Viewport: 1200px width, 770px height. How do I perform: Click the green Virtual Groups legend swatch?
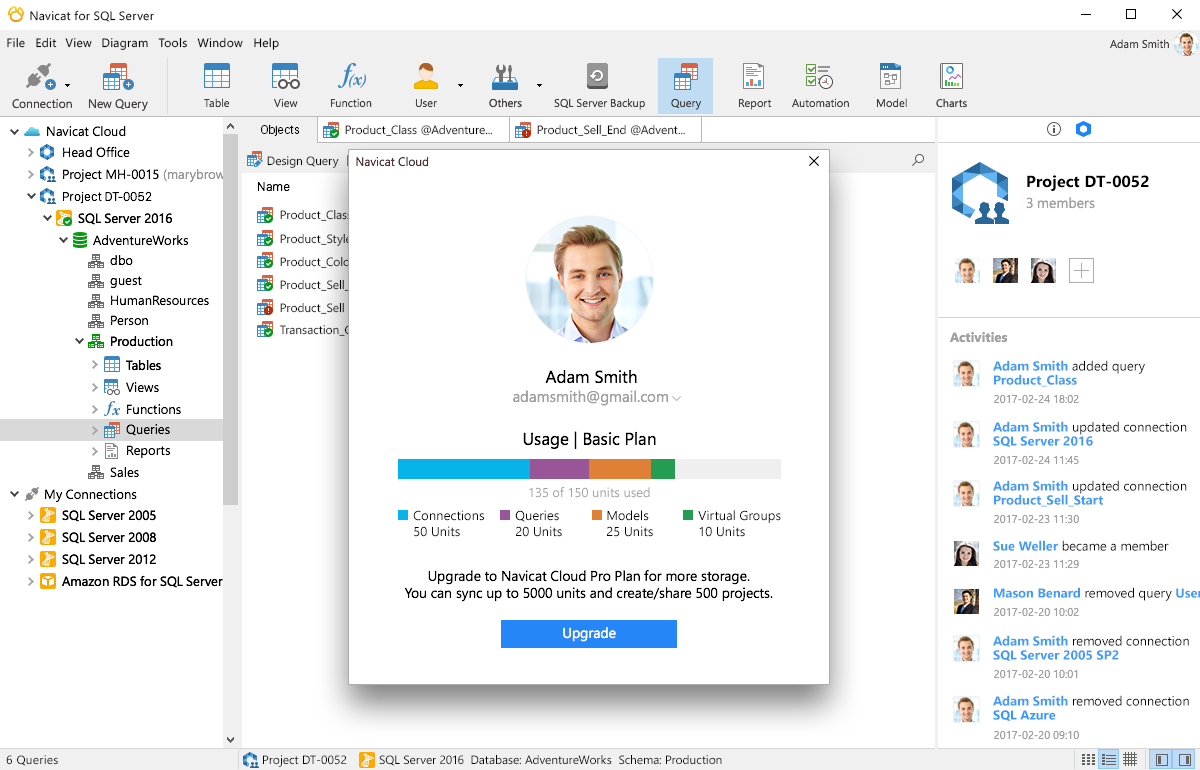click(x=688, y=516)
